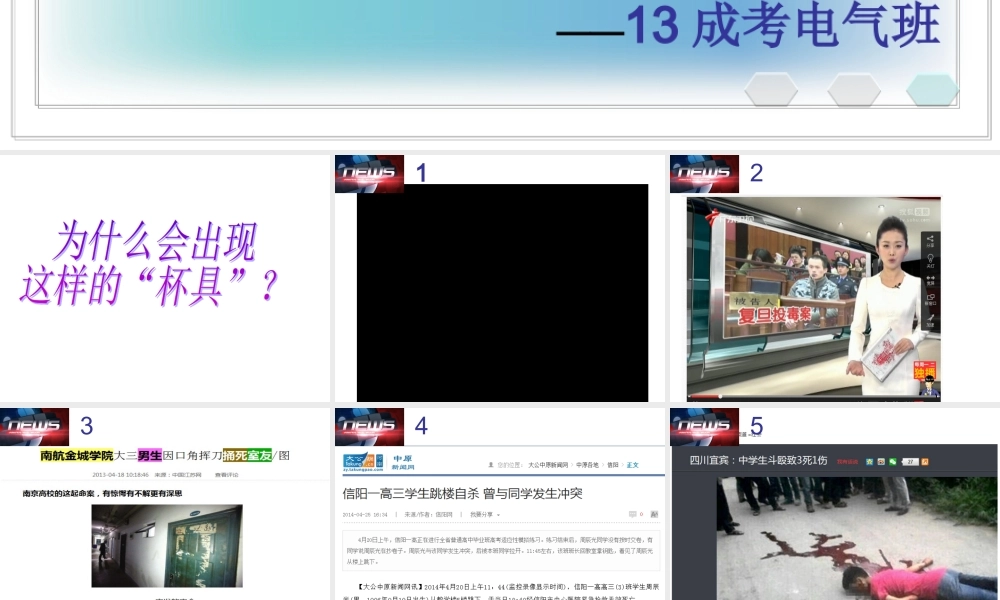The height and width of the screenshot is (600, 1000).
Task: Click the 正文 breadcrumb link on slide 4
Action: [x=632, y=465]
